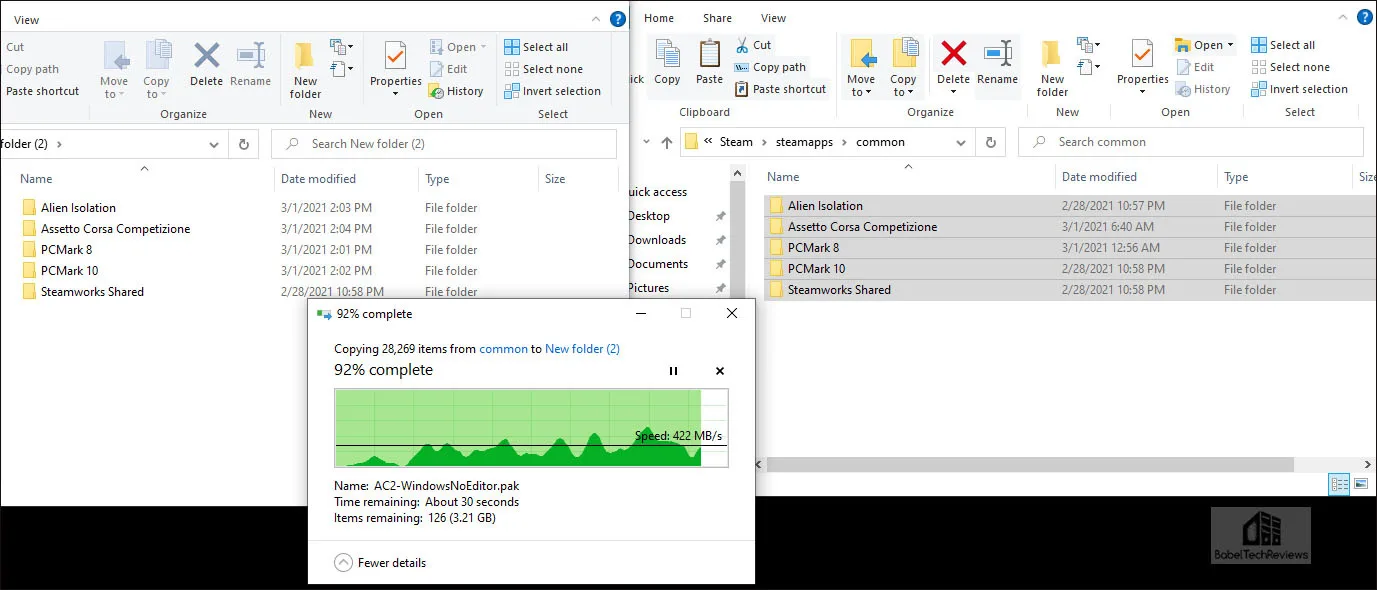1377x590 pixels.
Task: Create New folder in right window
Action: coord(1052,66)
